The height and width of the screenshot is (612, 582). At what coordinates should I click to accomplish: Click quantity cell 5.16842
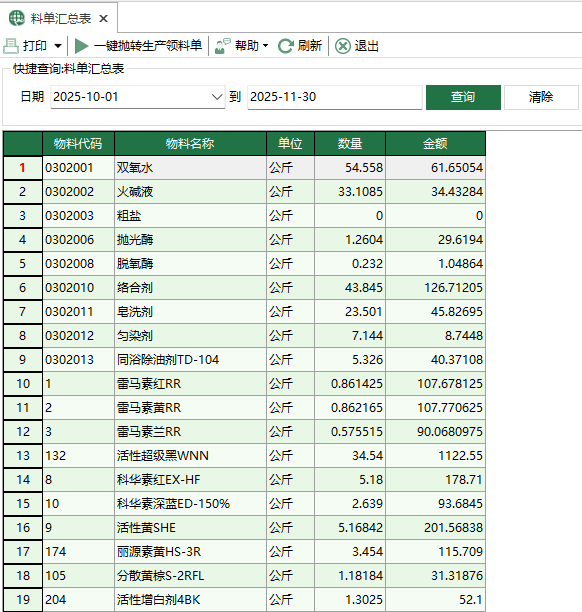click(x=350, y=528)
